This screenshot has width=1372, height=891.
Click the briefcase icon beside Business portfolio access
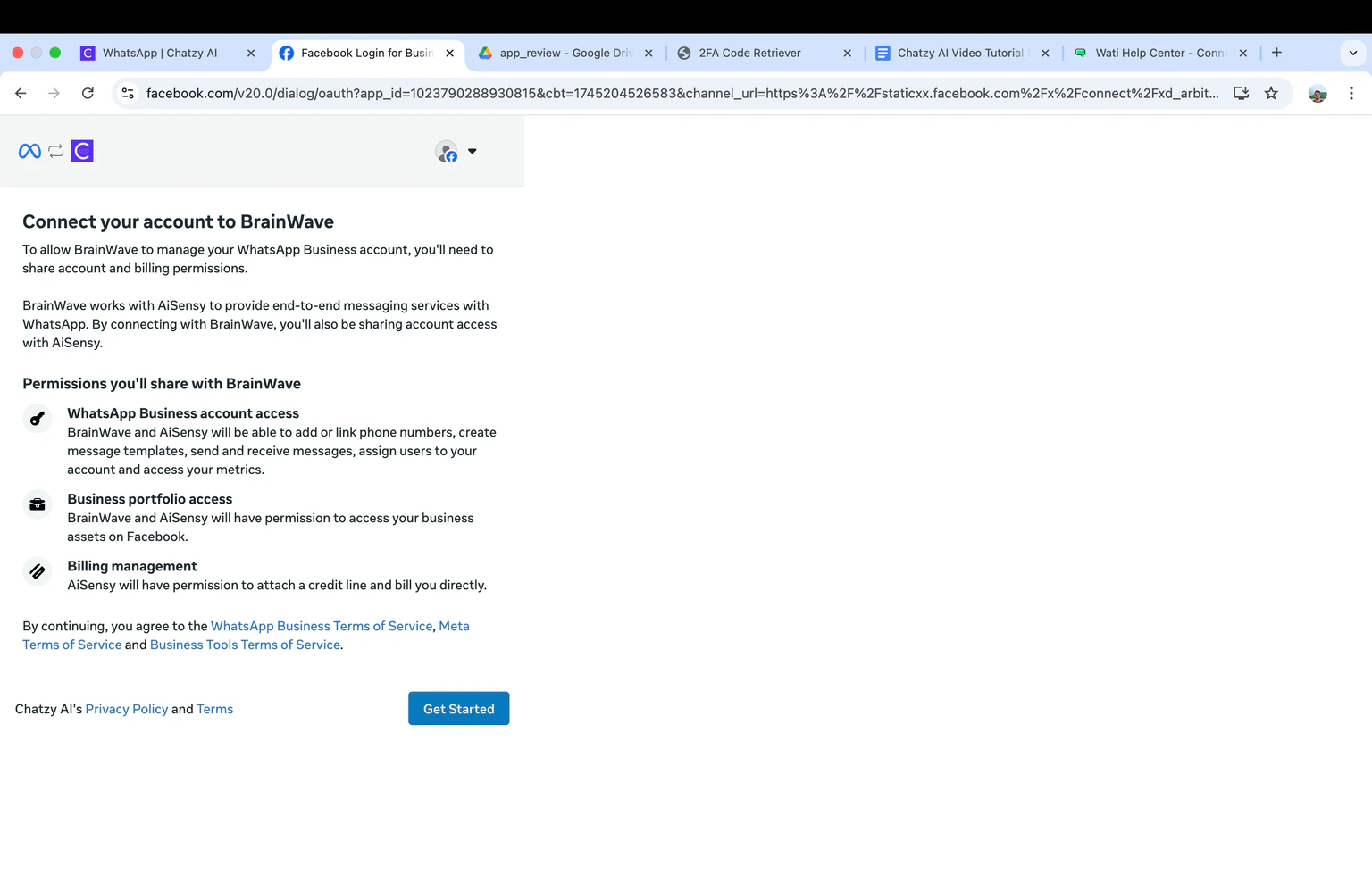[38, 504]
